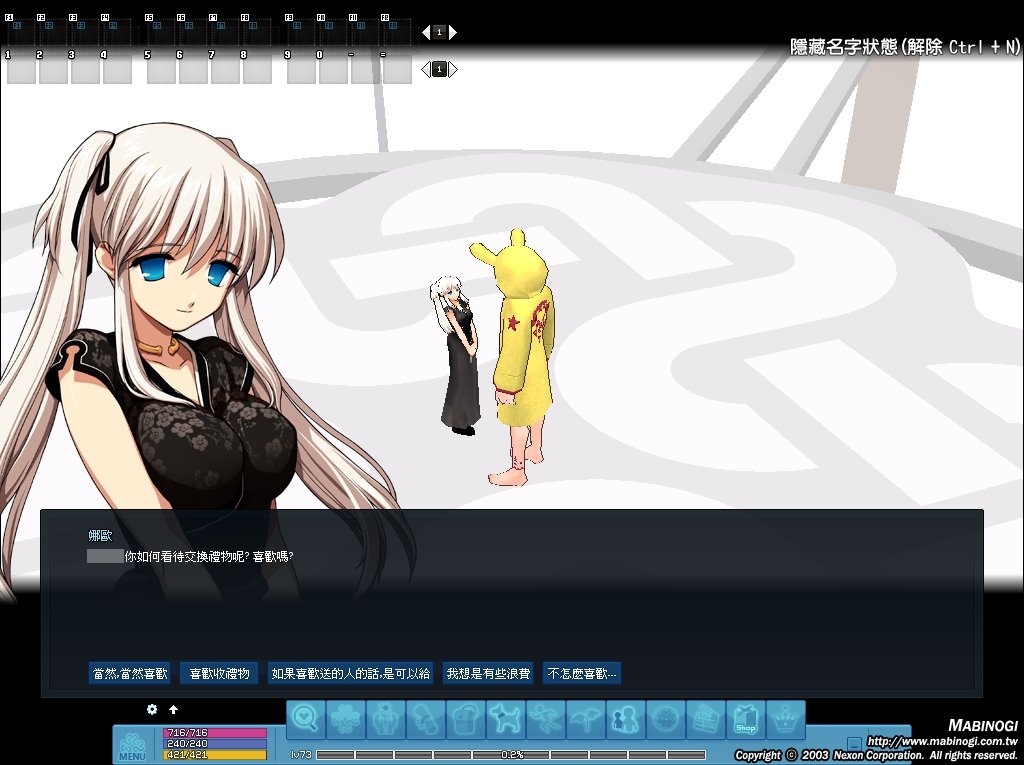The image size is (1024, 765).
Task: Open the MENU button at bottom left
Action: coord(132,747)
